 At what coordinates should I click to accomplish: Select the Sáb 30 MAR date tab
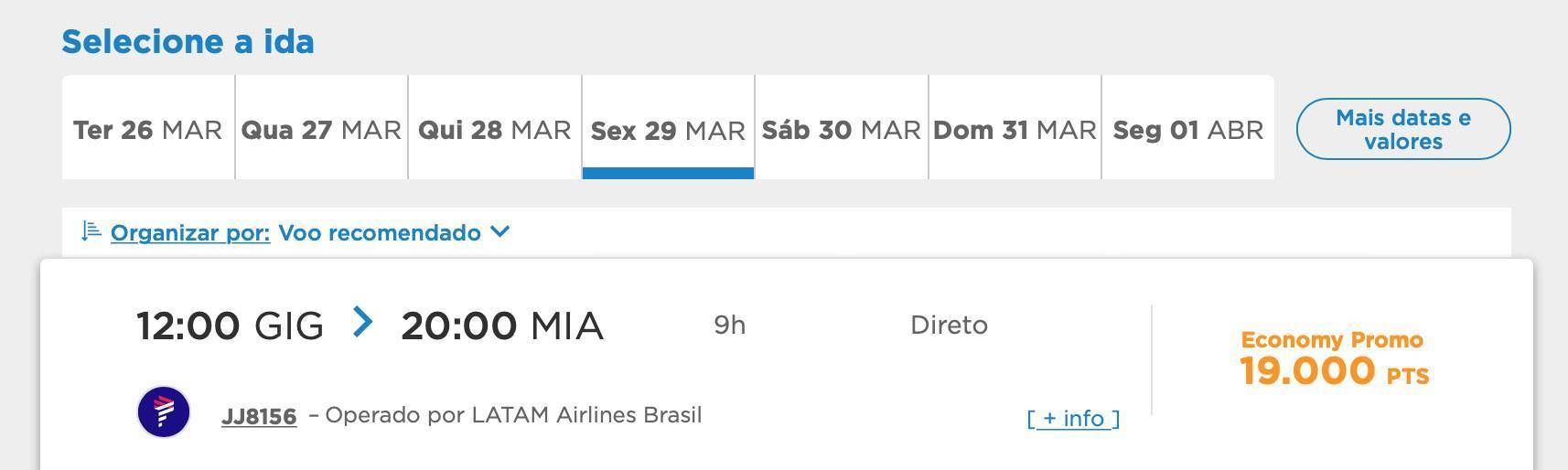842,127
